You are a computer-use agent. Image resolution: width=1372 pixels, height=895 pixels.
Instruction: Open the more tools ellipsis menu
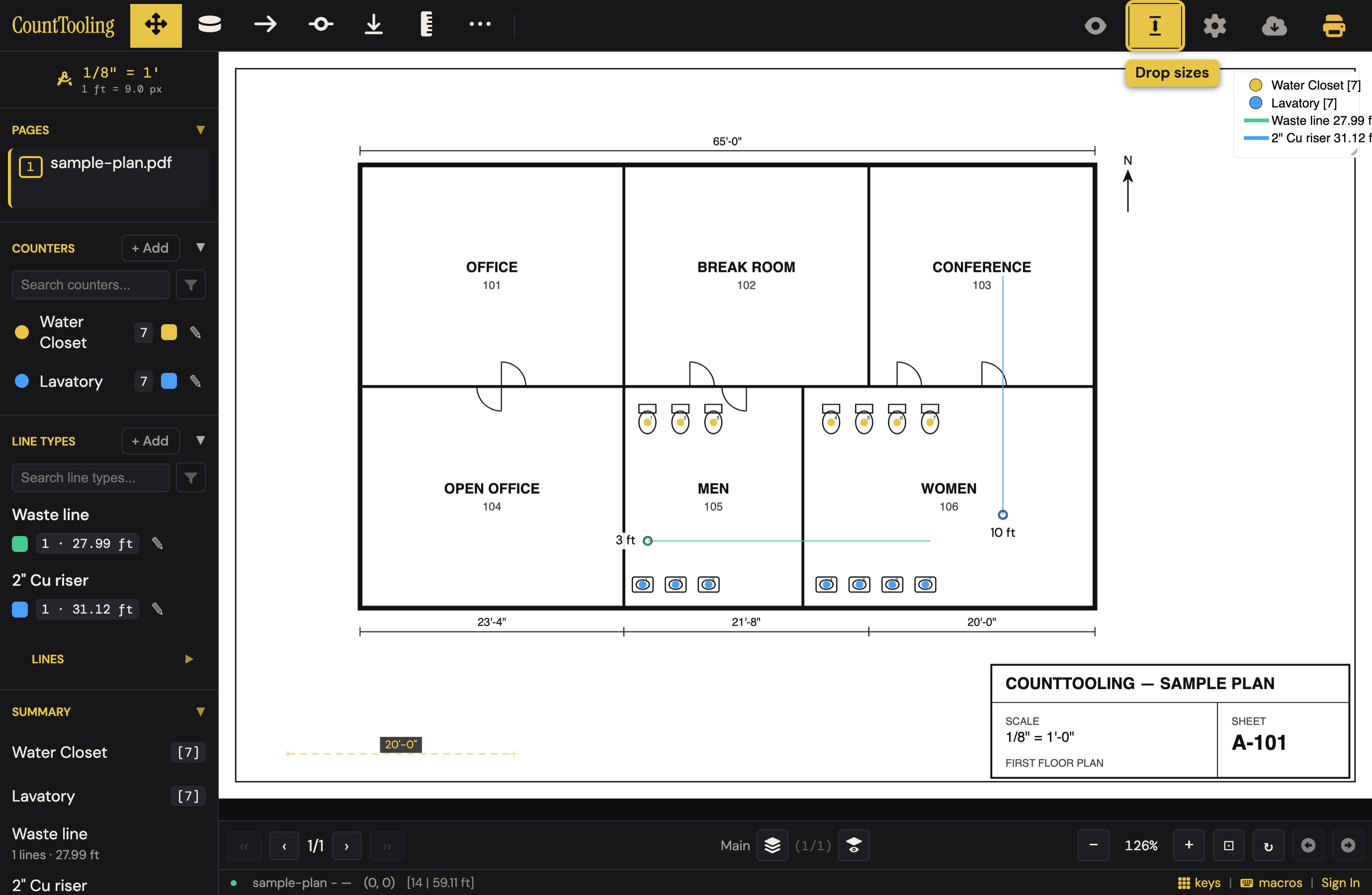coord(480,25)
